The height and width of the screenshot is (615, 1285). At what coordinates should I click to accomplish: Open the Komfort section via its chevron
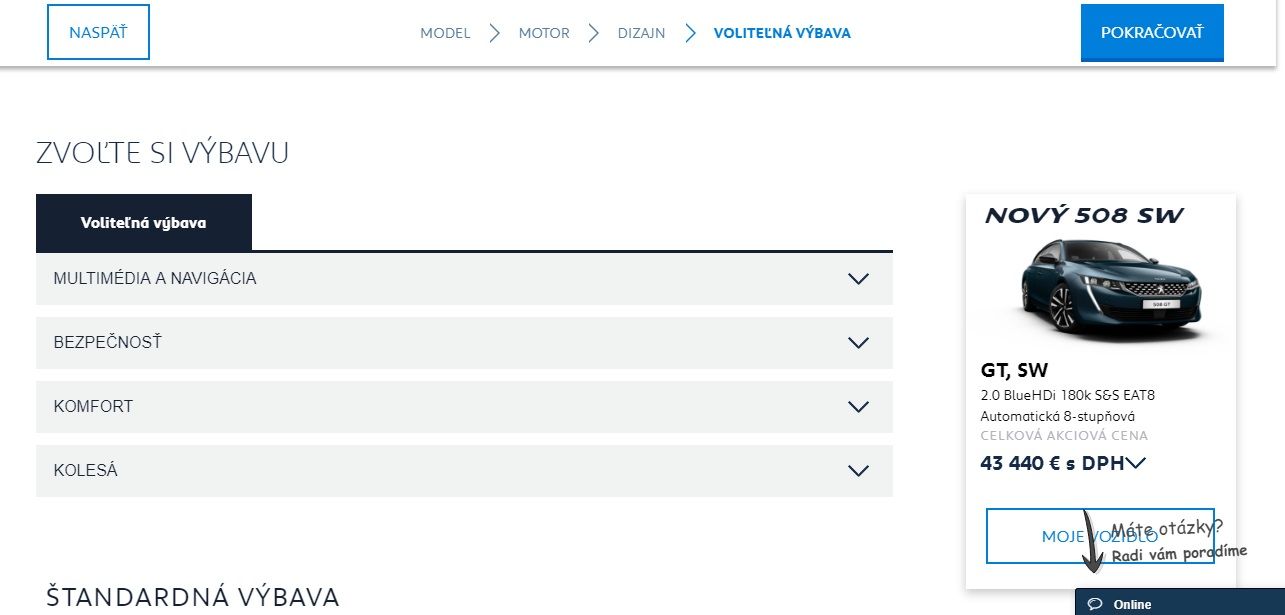click(858, 407)
